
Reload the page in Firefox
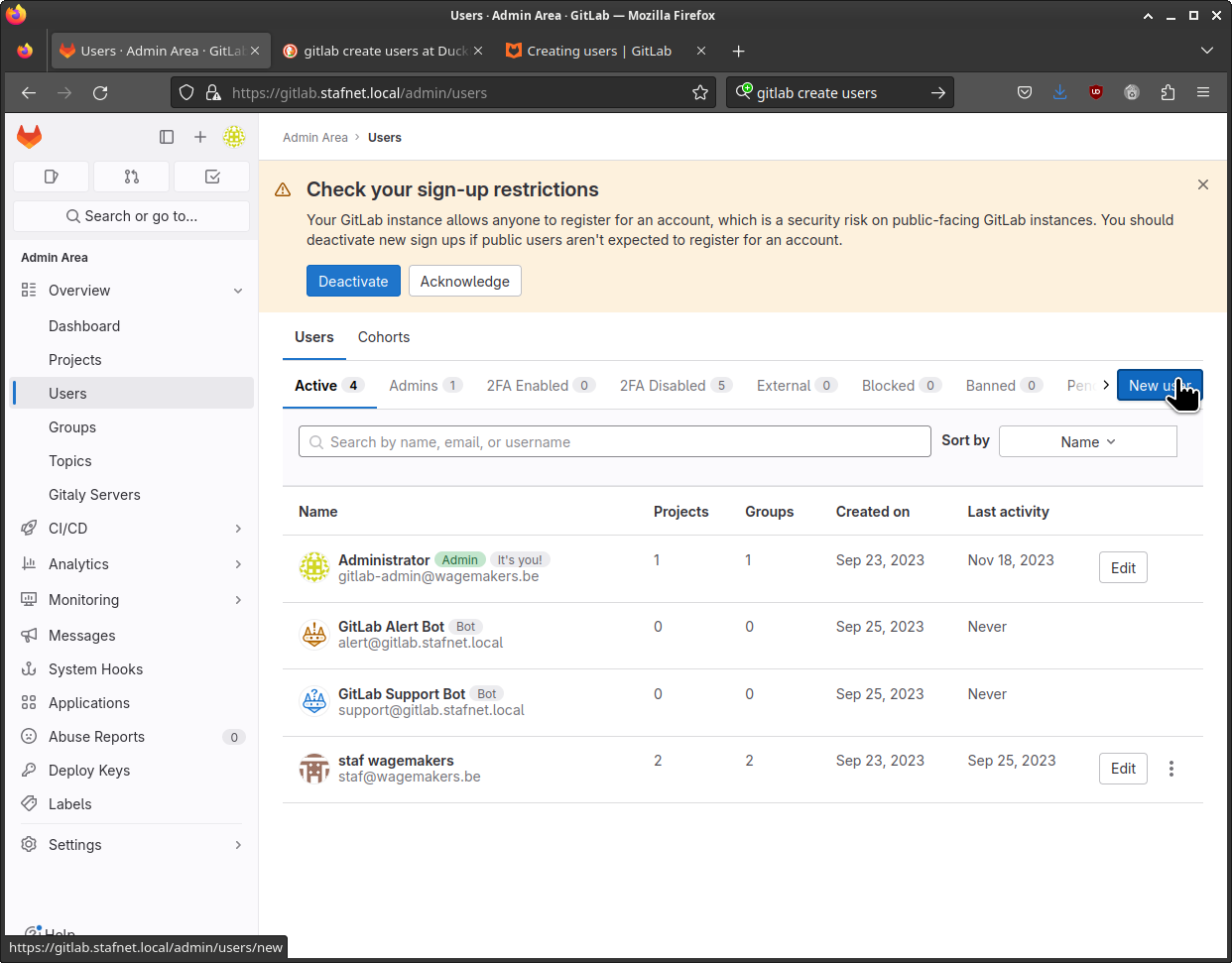click(x=100, y=92)
